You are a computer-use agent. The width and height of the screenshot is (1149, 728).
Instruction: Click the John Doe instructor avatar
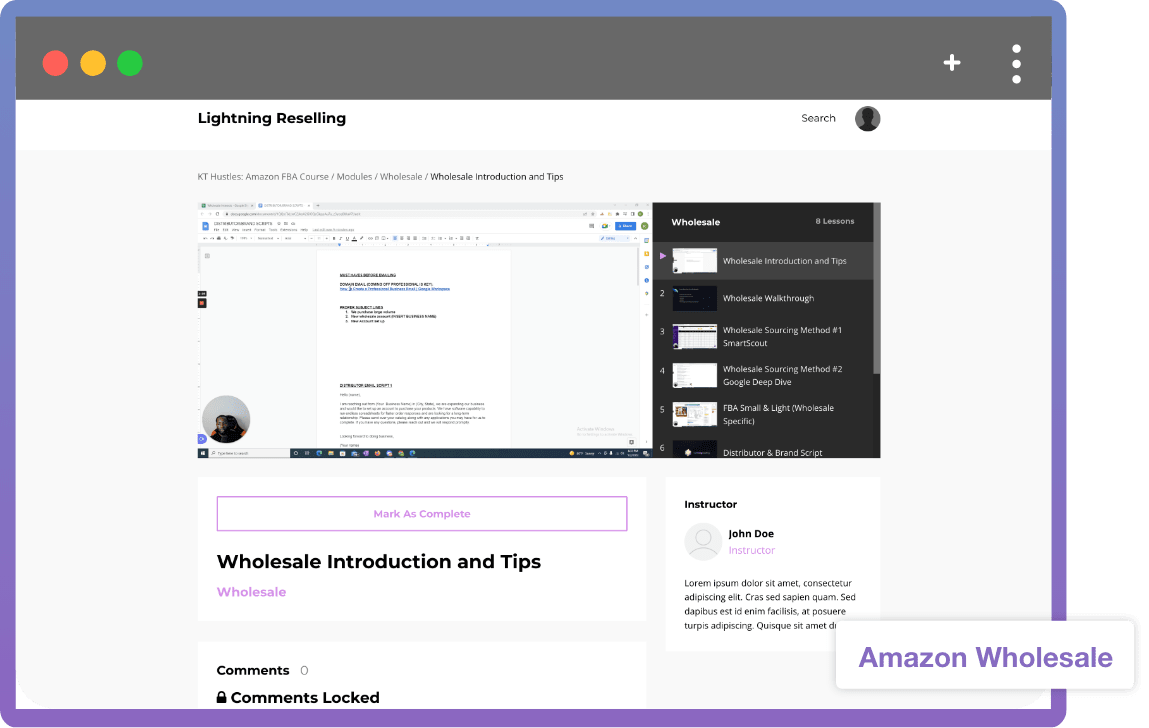[x=703, y=542]
